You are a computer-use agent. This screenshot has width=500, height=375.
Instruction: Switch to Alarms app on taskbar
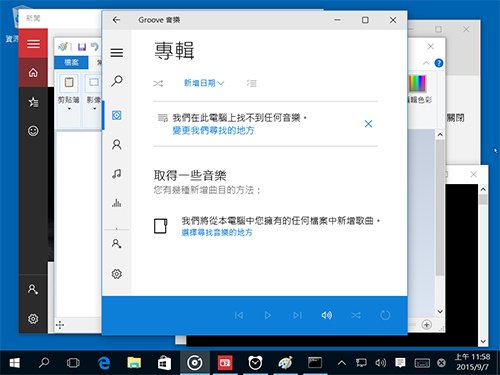click(255, 363)
